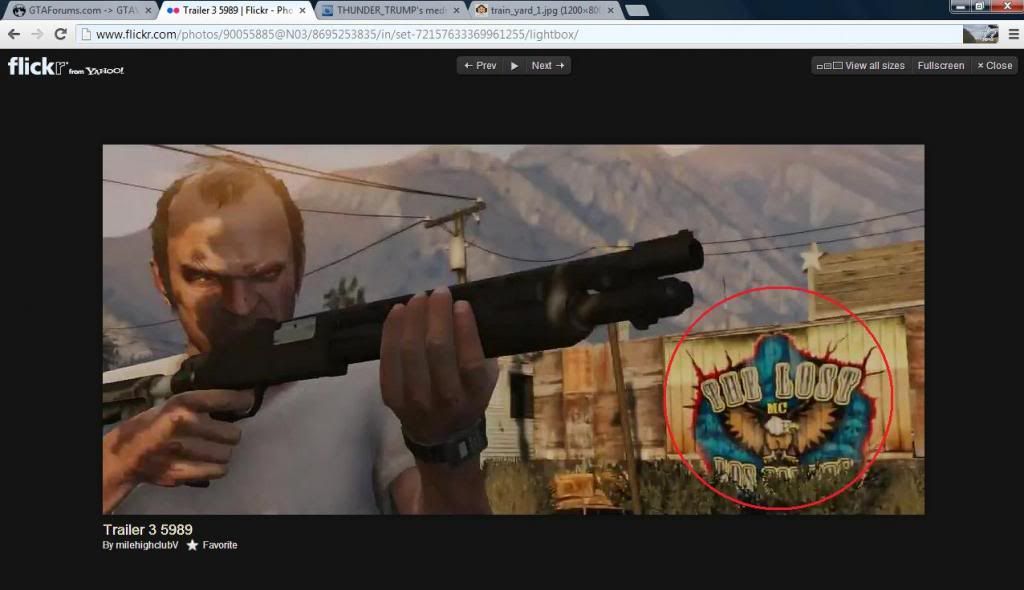Click the browser forward arrow

(x=37, y=34)
